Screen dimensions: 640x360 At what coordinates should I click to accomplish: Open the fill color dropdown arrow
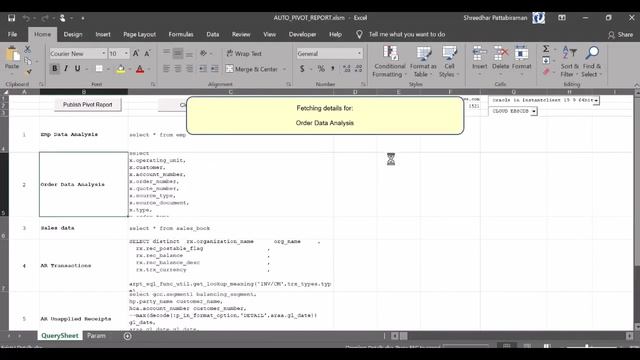pyautogui.click(x=129, y=69)
